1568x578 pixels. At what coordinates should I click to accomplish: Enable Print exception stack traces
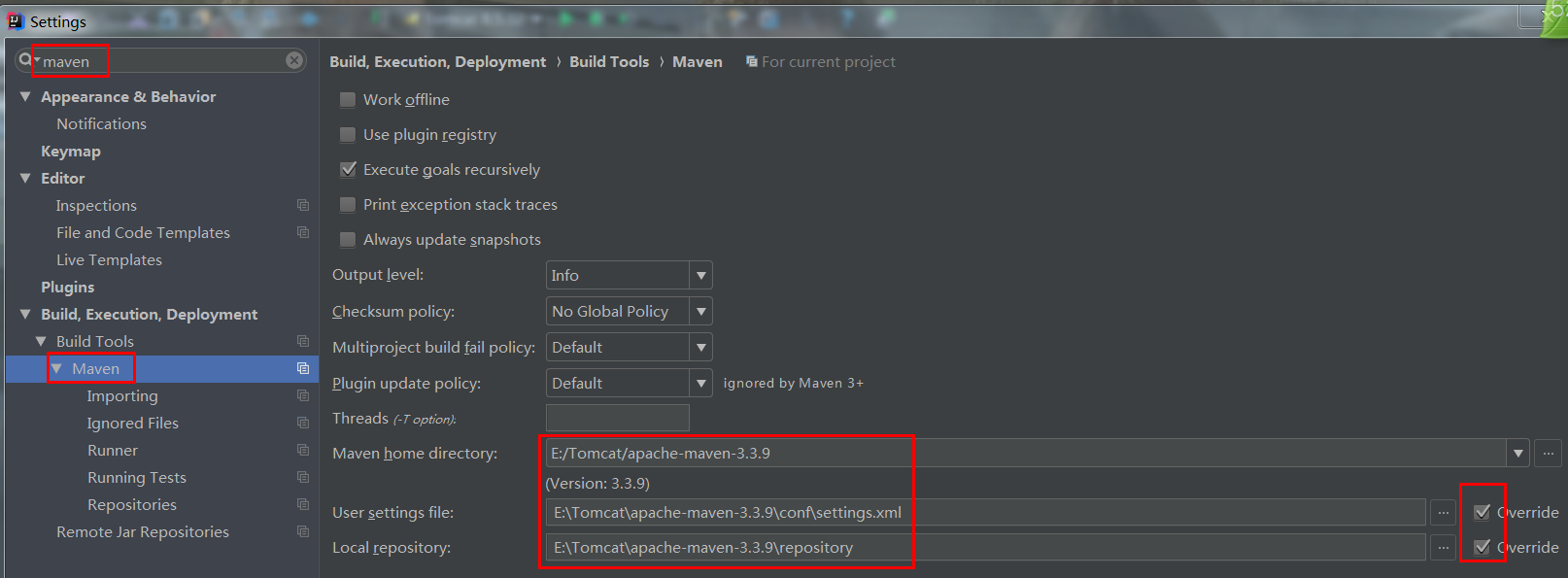tap(347, 204)
